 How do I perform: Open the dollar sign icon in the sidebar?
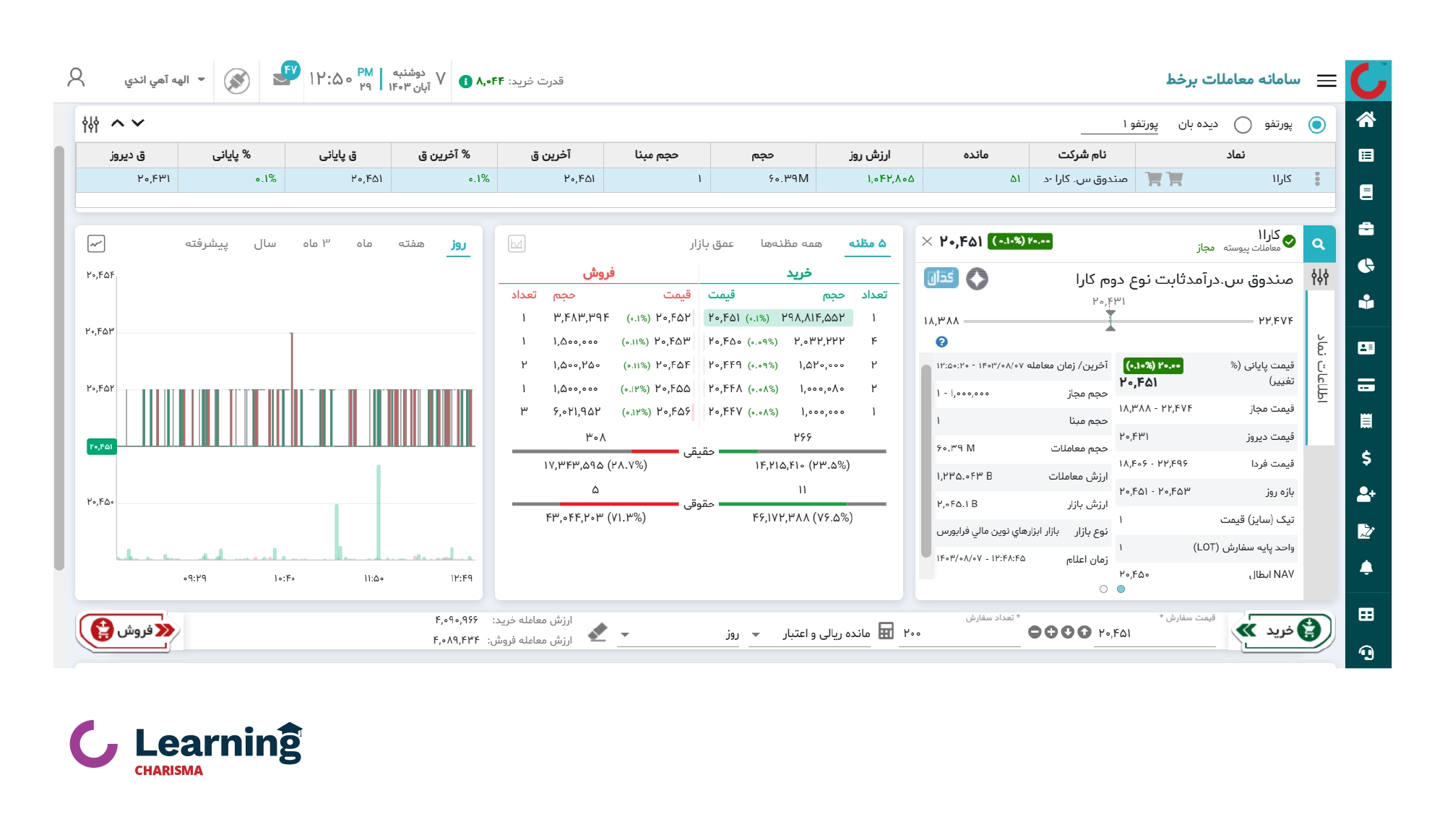1366,458
